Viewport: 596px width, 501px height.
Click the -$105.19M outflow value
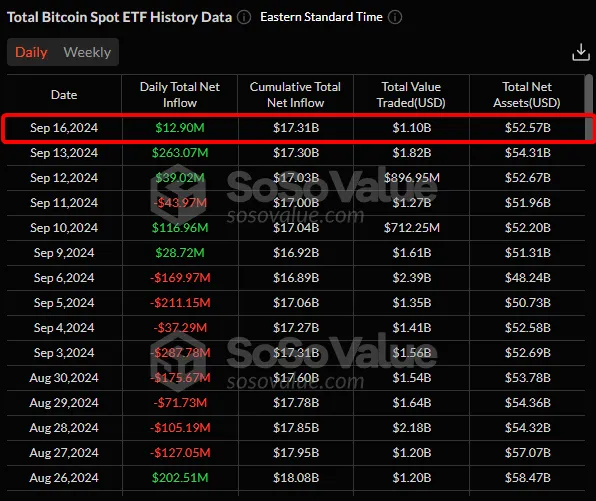180,428
